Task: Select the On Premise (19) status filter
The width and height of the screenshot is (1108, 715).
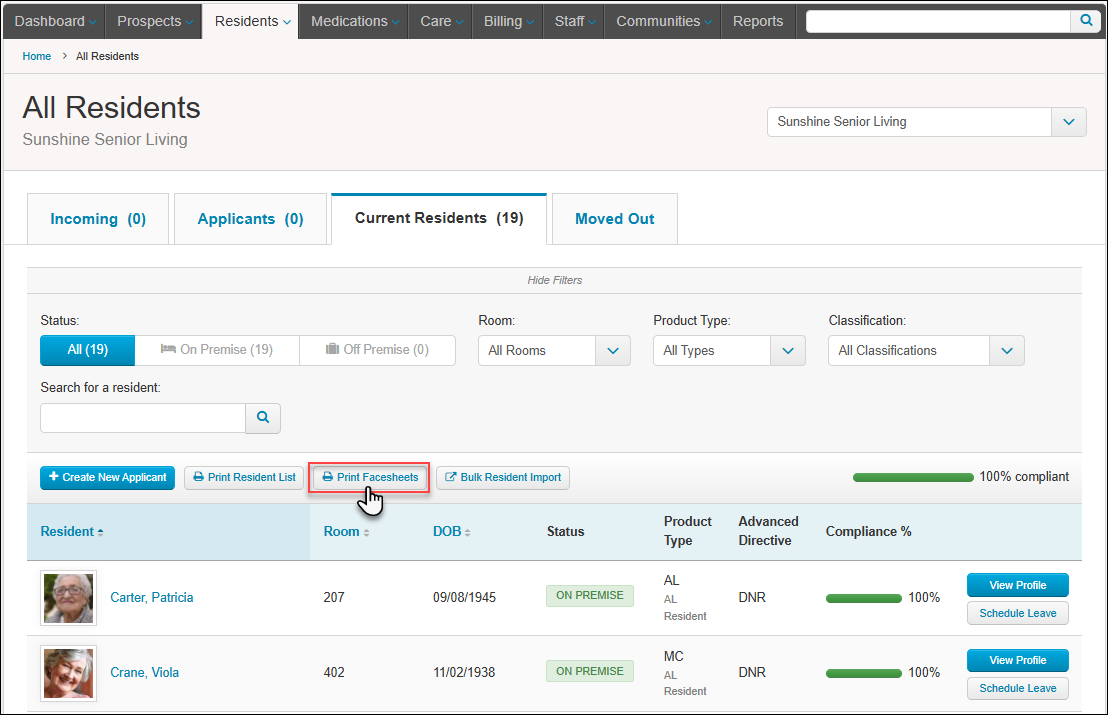Action: tap(217, 350)
